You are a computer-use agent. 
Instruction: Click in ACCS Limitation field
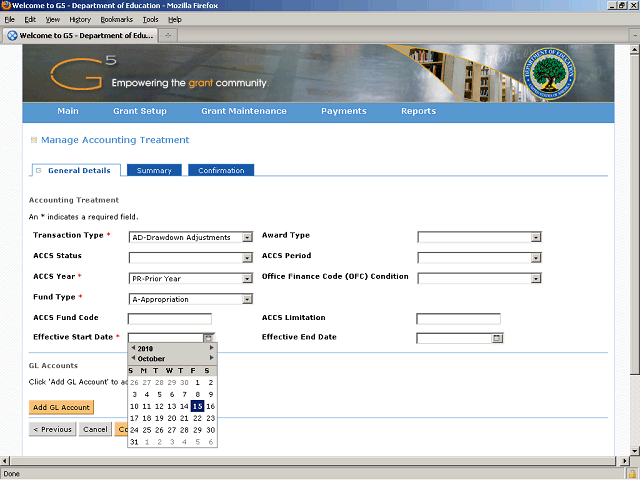[458, 319]
